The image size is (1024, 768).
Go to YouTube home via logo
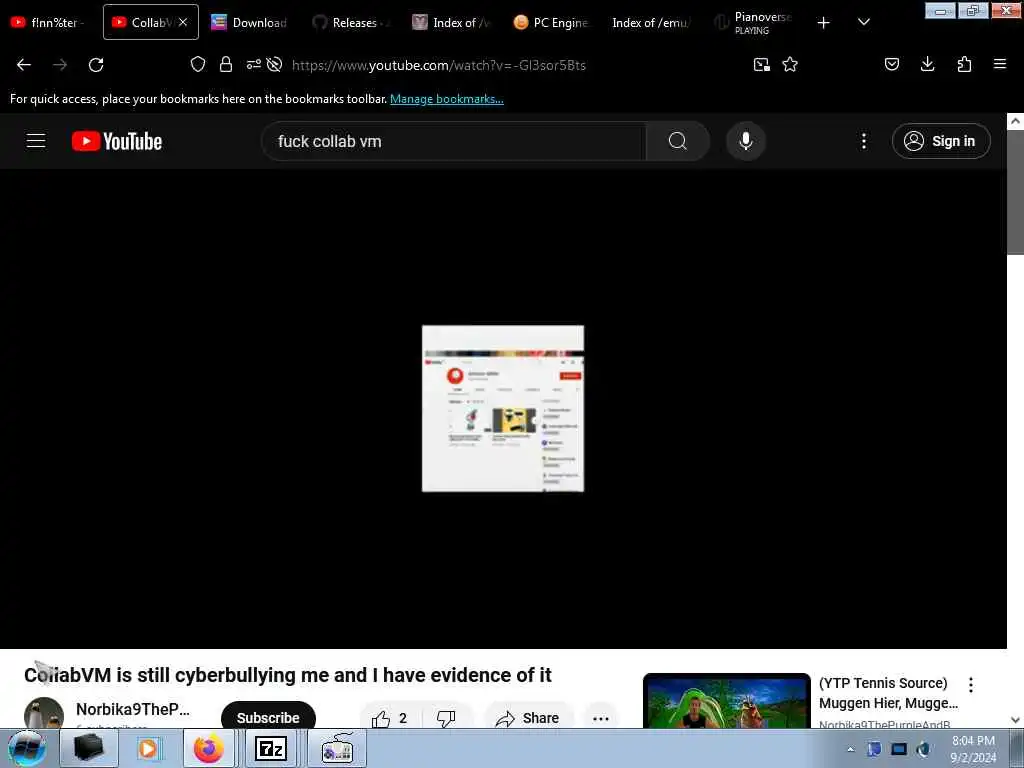[x=117, y=141]
